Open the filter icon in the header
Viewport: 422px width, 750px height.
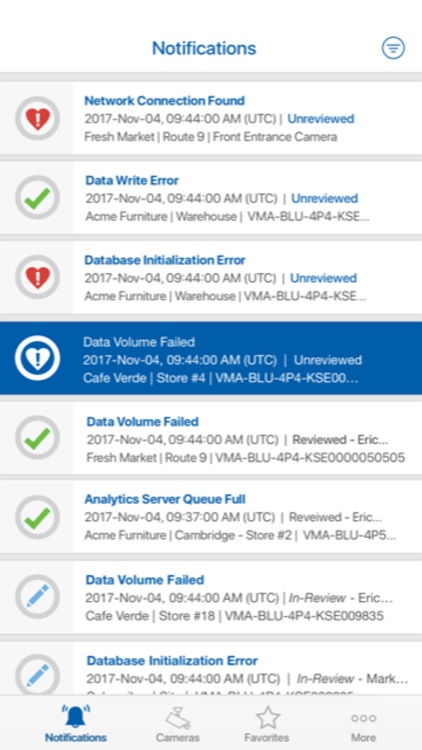393,48
